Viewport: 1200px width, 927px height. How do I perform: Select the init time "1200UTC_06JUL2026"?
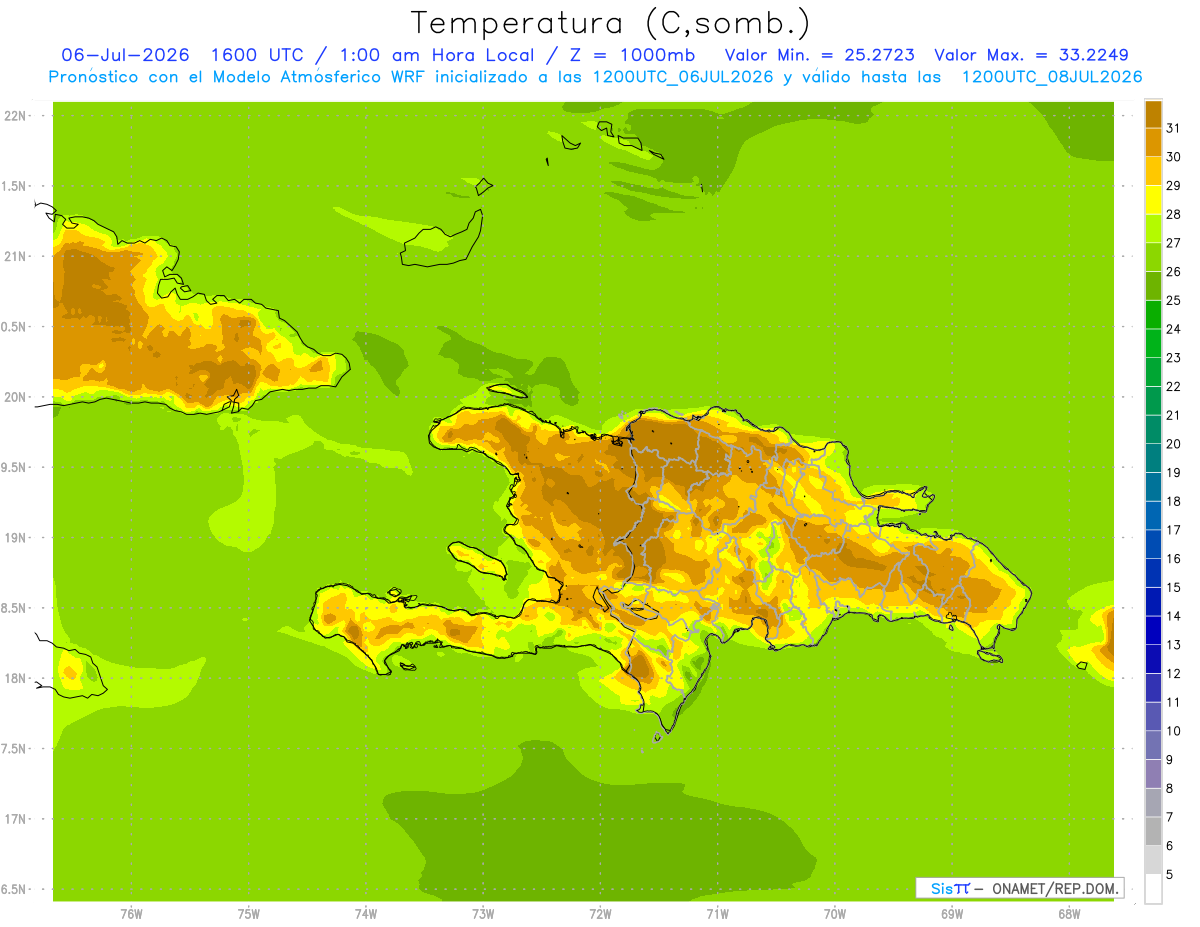tap(683, 77)
